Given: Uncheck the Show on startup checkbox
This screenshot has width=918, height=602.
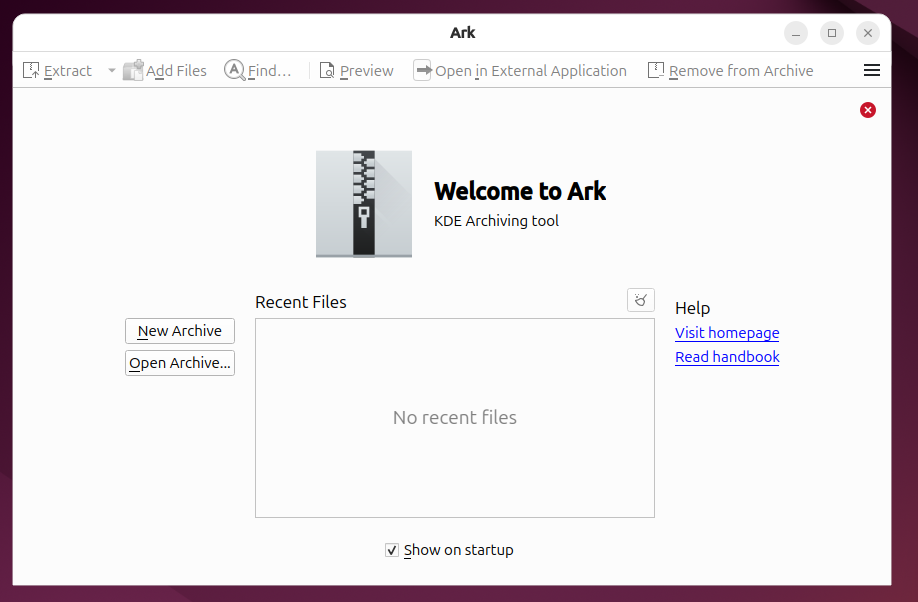Looking at the screenshot, I should pos(392,550).
